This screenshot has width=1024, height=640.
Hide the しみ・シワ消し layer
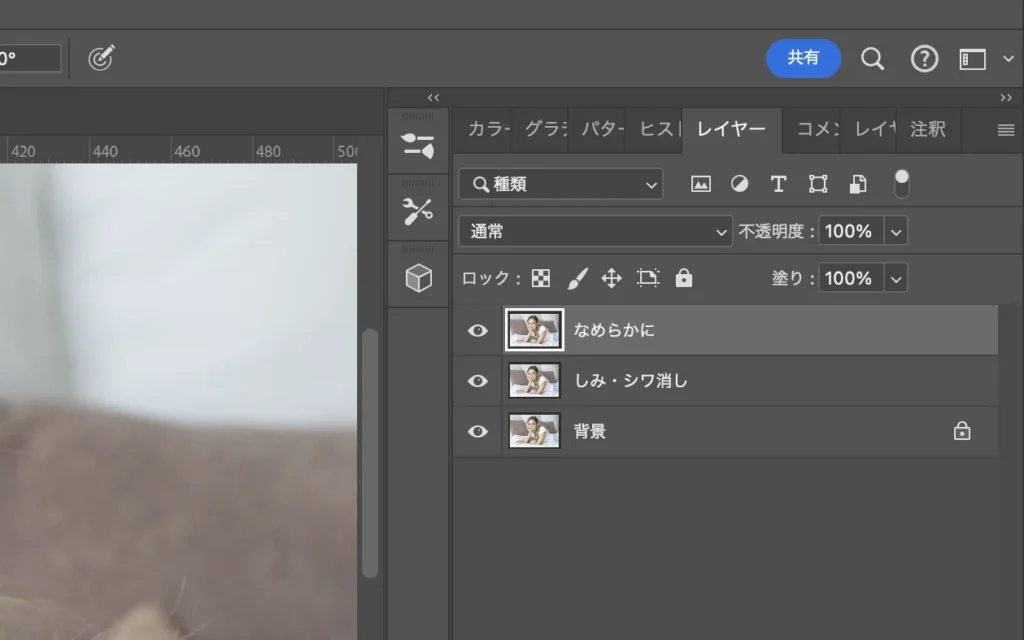[x=478, y=380]
